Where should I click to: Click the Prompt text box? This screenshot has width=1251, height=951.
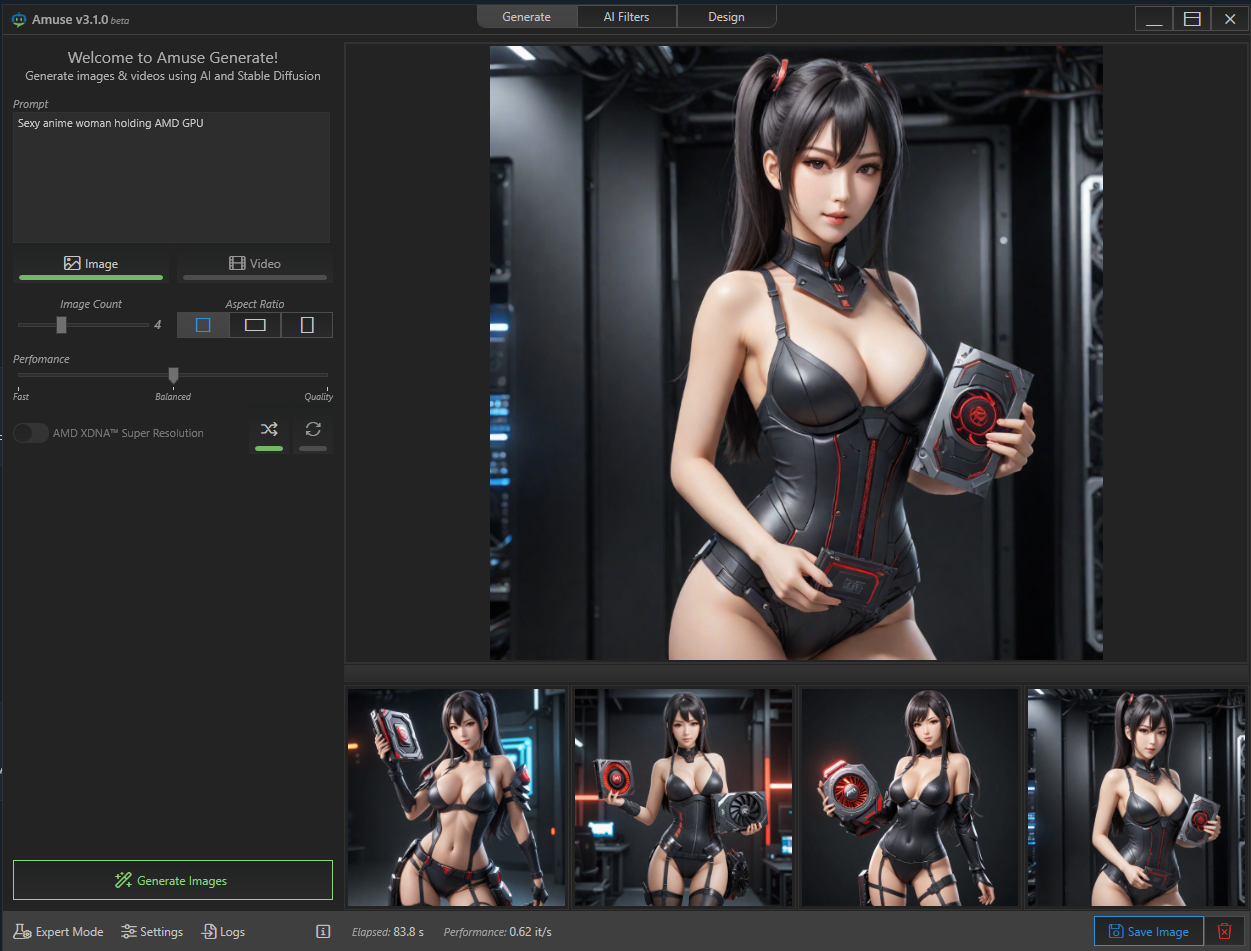(171, 177)
